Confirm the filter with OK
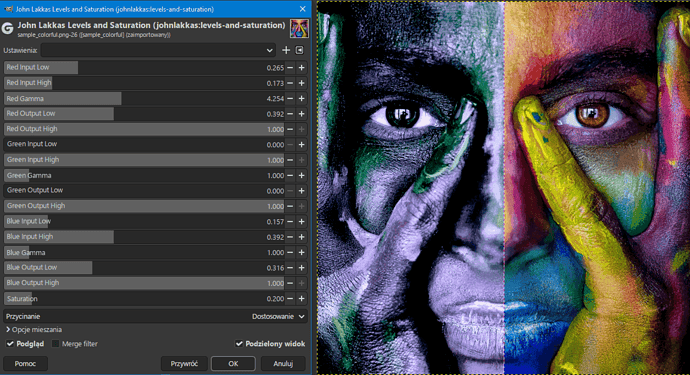 (x=233, y=364)
